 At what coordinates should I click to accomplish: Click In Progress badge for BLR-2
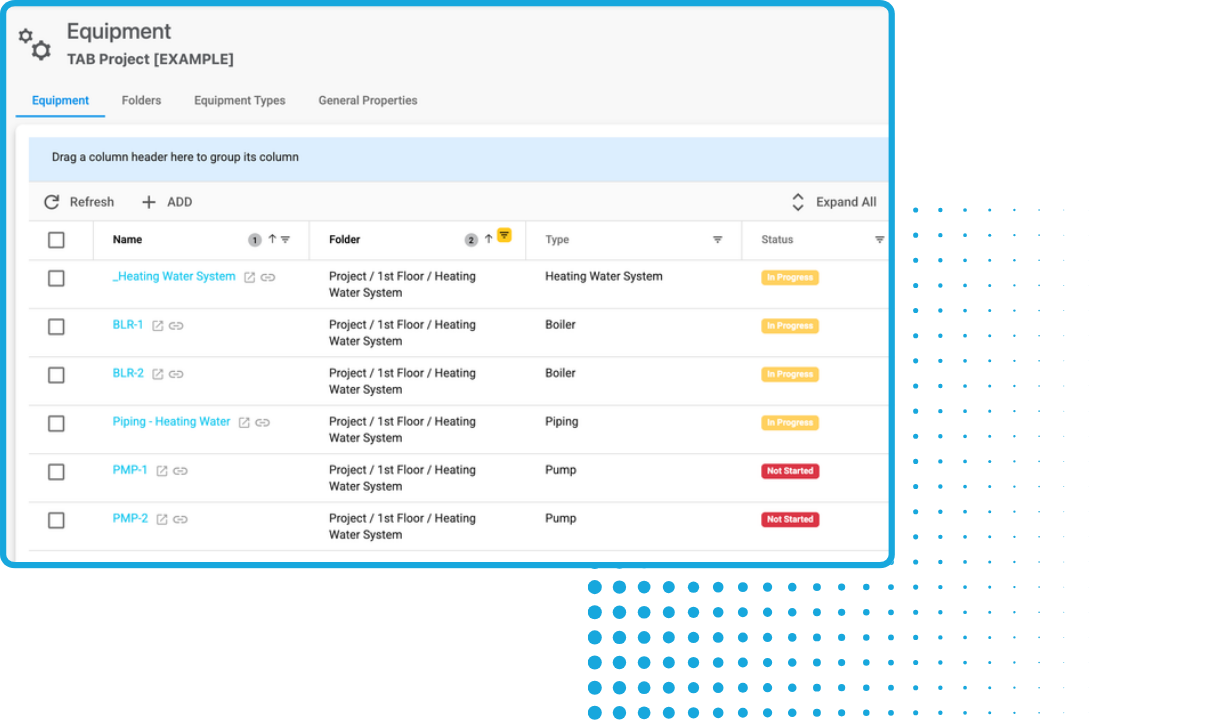tap(790, 374)
